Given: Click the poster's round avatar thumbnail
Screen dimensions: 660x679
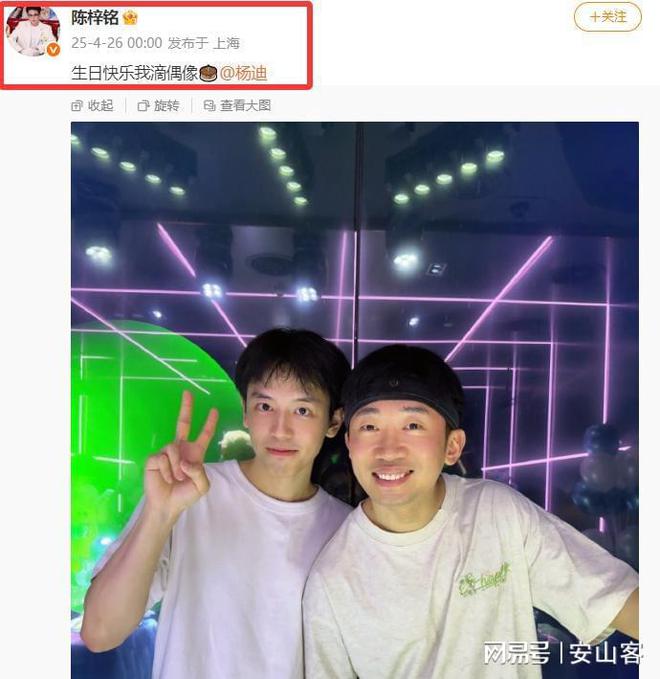Looking at the screenshot, I should pyautogui.click(x=34, y=31).
